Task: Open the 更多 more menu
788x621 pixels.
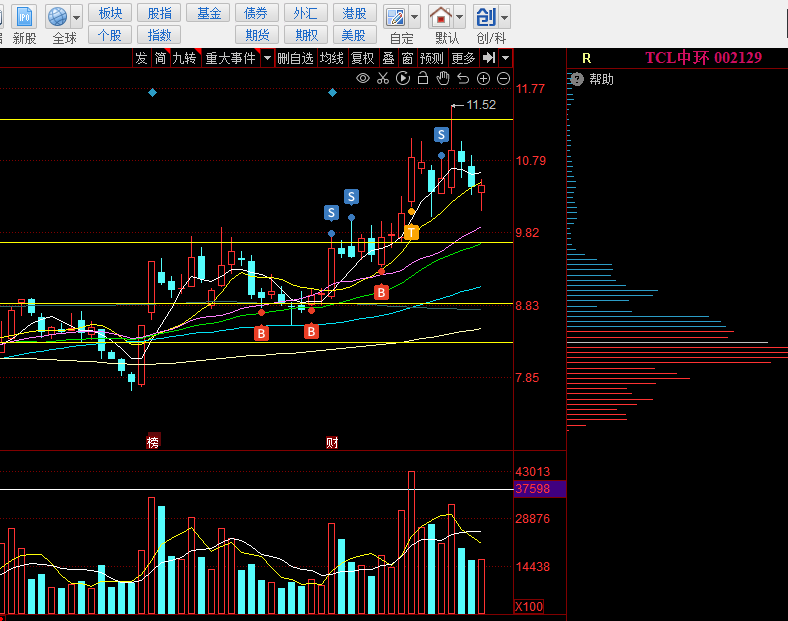Action: 463,58
